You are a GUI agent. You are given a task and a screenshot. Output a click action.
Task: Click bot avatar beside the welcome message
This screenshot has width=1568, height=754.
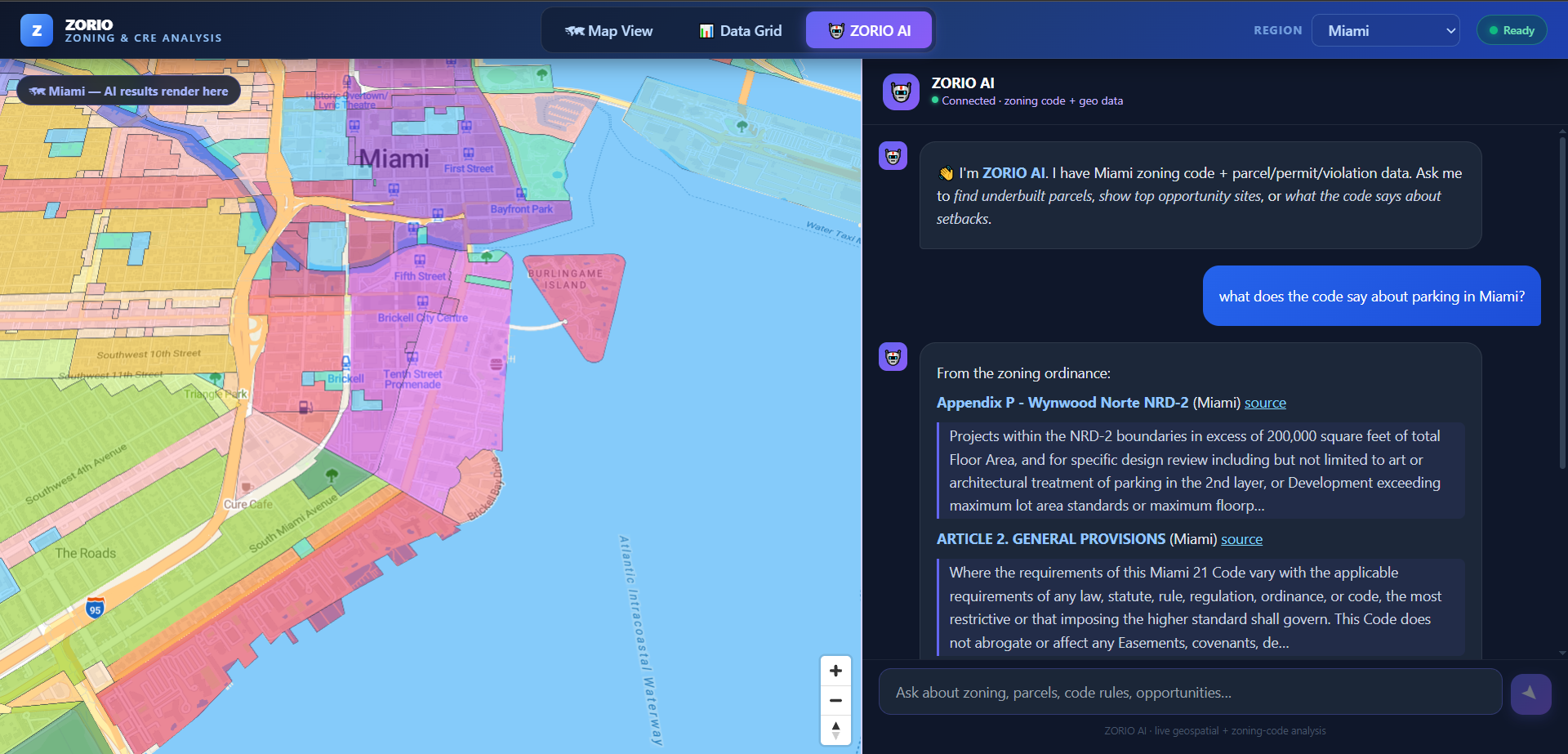(x=893, y=155)
